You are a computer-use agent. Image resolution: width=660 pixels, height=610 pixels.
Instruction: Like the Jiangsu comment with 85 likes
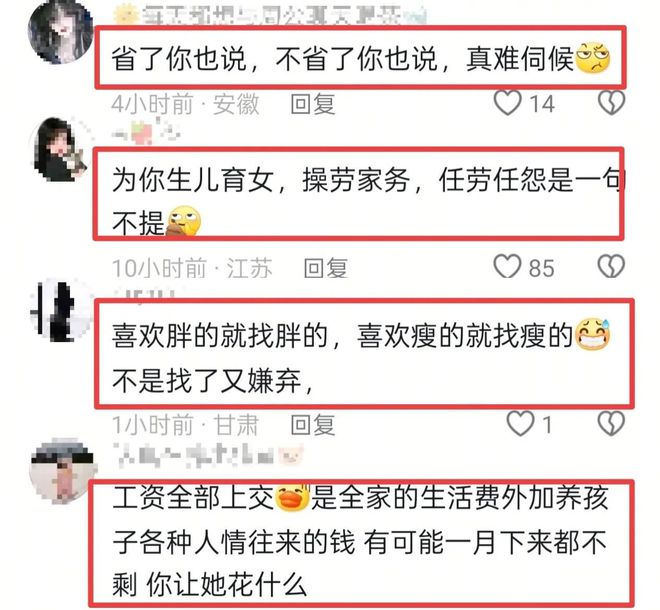click(507, 266)
